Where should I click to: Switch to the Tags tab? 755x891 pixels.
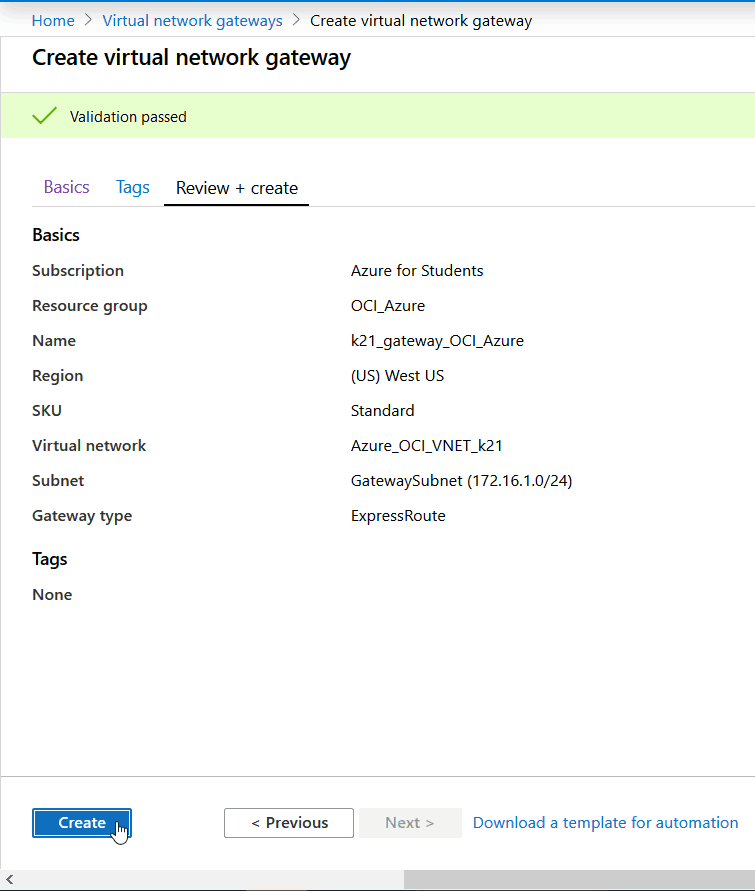coord(132,187)
